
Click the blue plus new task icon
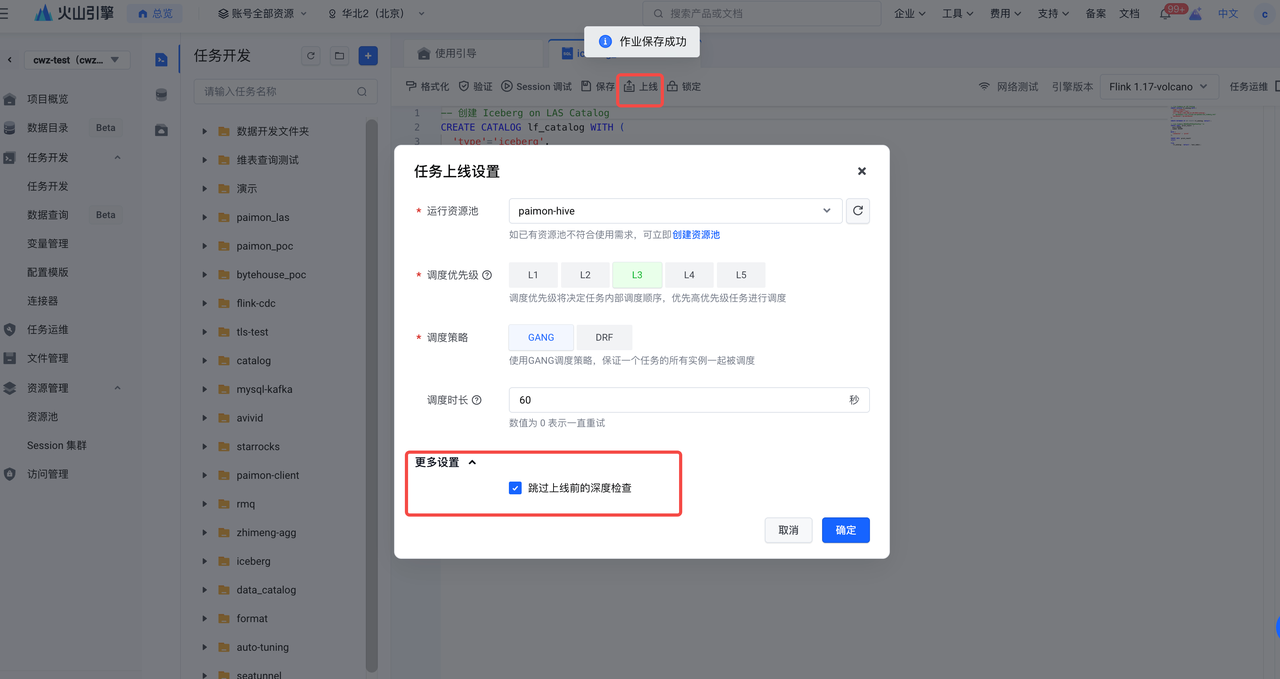(x=368, y=56)
